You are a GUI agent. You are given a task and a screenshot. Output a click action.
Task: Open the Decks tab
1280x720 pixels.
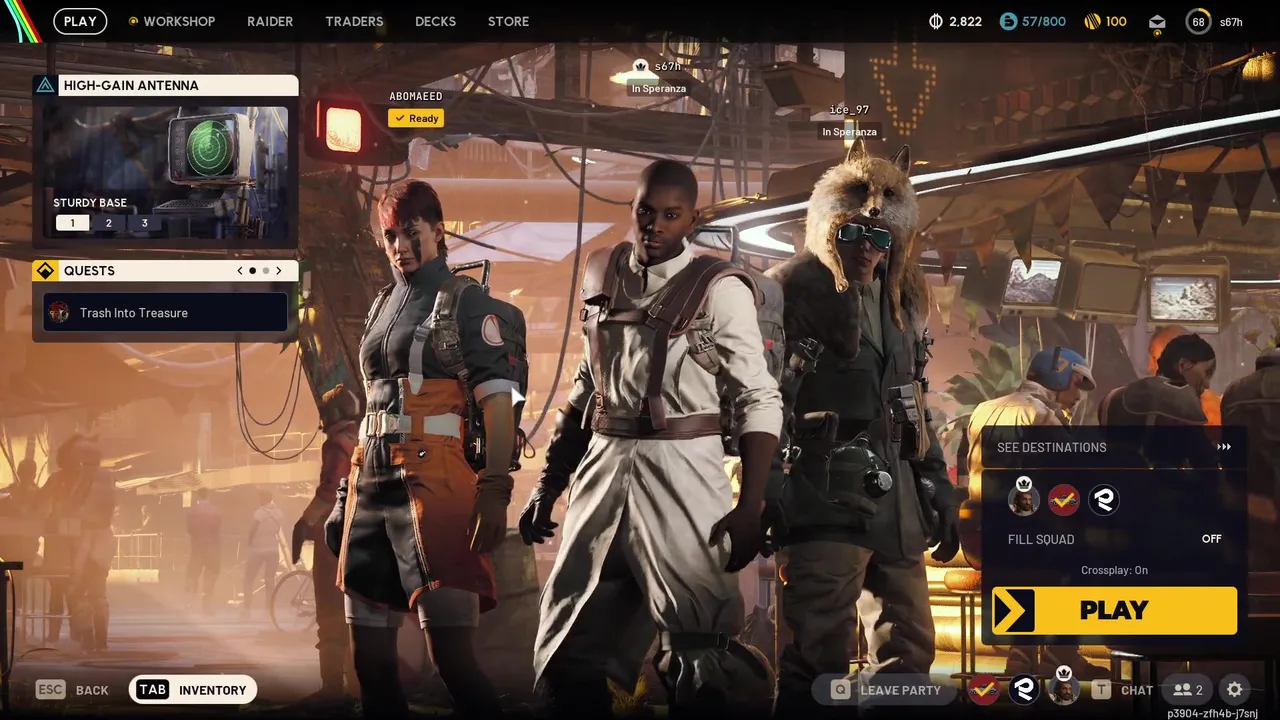435,21
